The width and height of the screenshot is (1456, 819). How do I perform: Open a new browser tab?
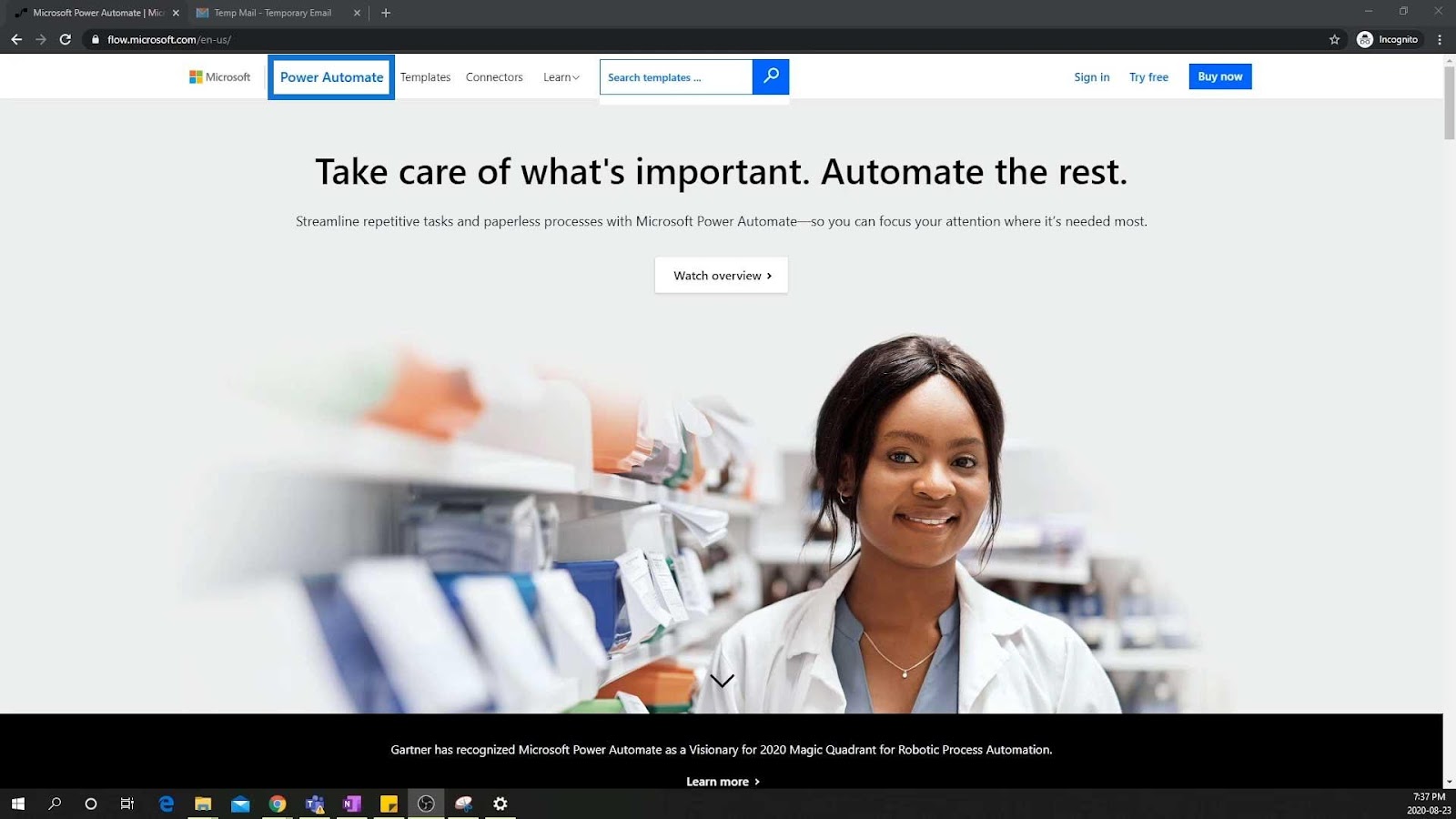pos(386,13)
